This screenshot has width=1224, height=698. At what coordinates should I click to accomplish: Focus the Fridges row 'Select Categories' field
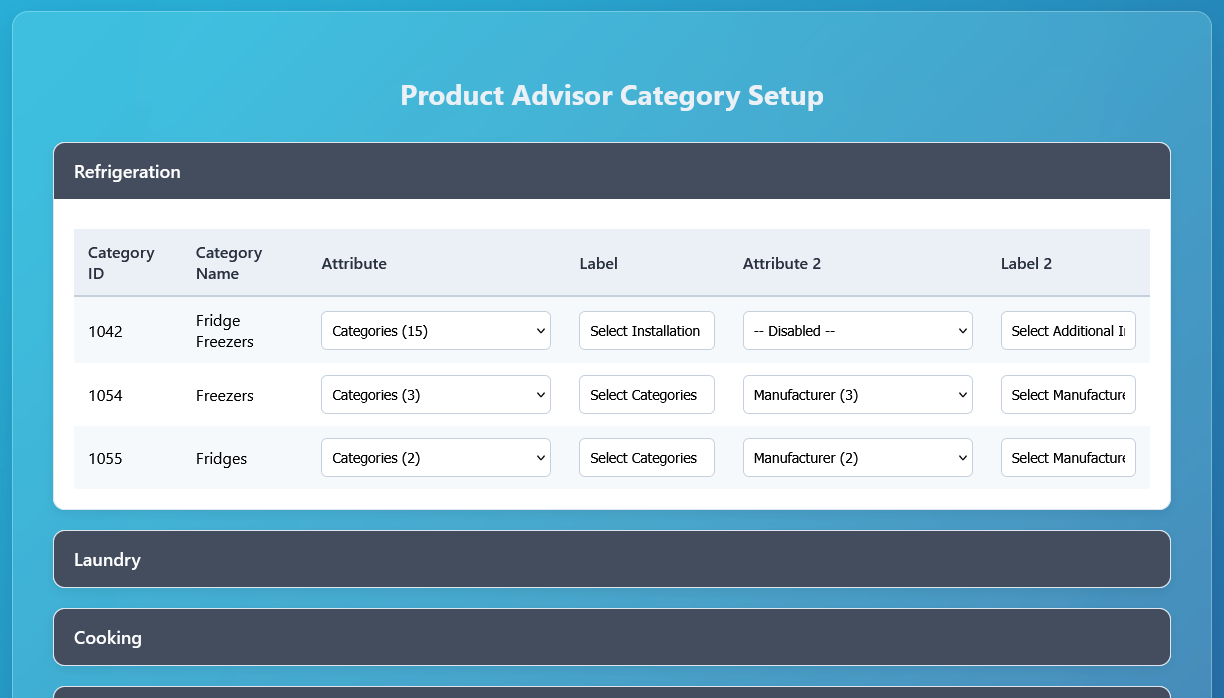(x=646, y=458)
